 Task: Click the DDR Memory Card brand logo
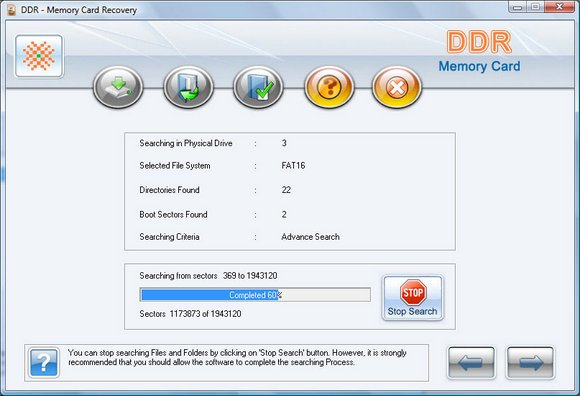[479, 52]
